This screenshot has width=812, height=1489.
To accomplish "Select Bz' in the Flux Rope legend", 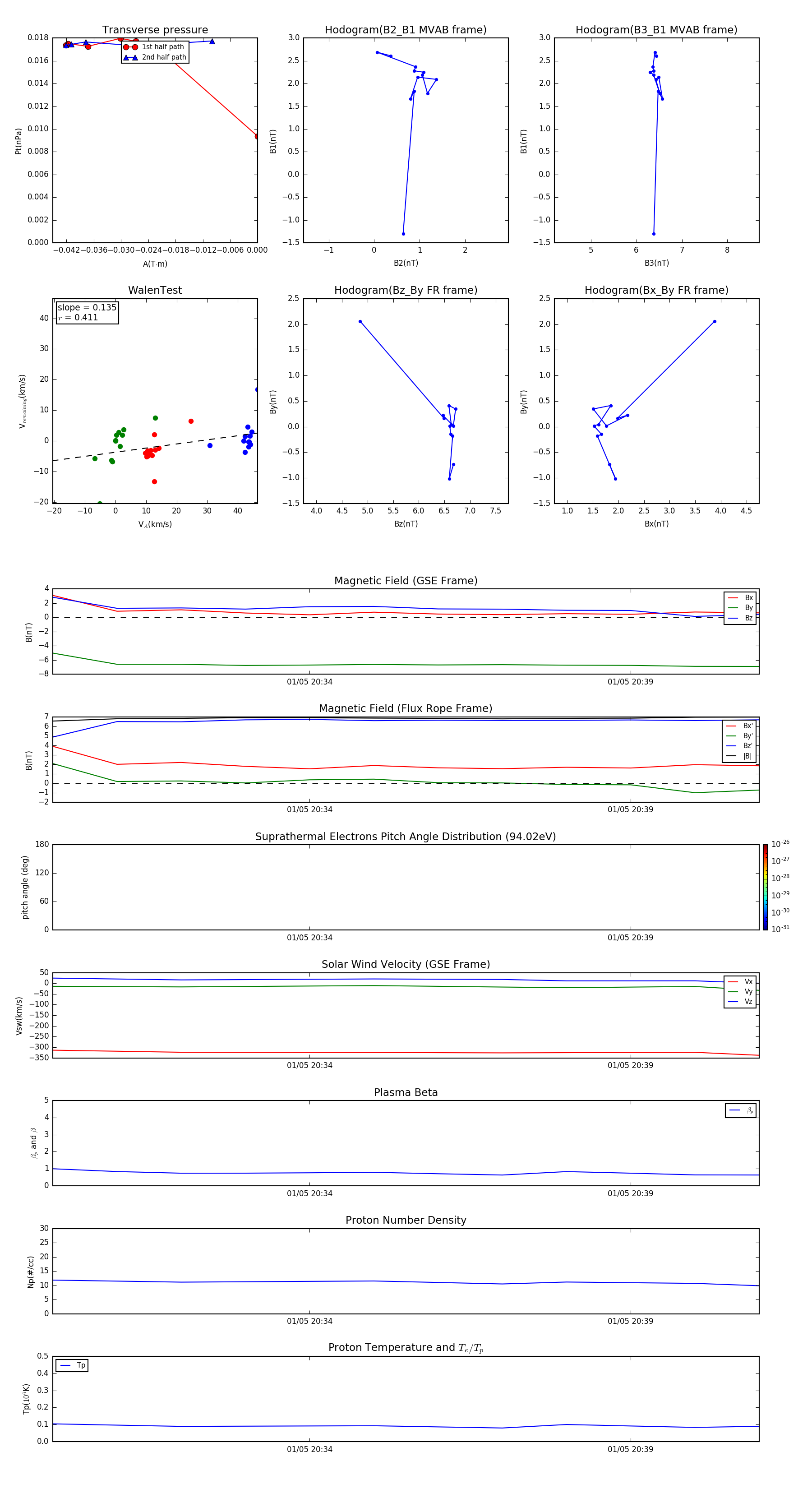I will [740, 746].
